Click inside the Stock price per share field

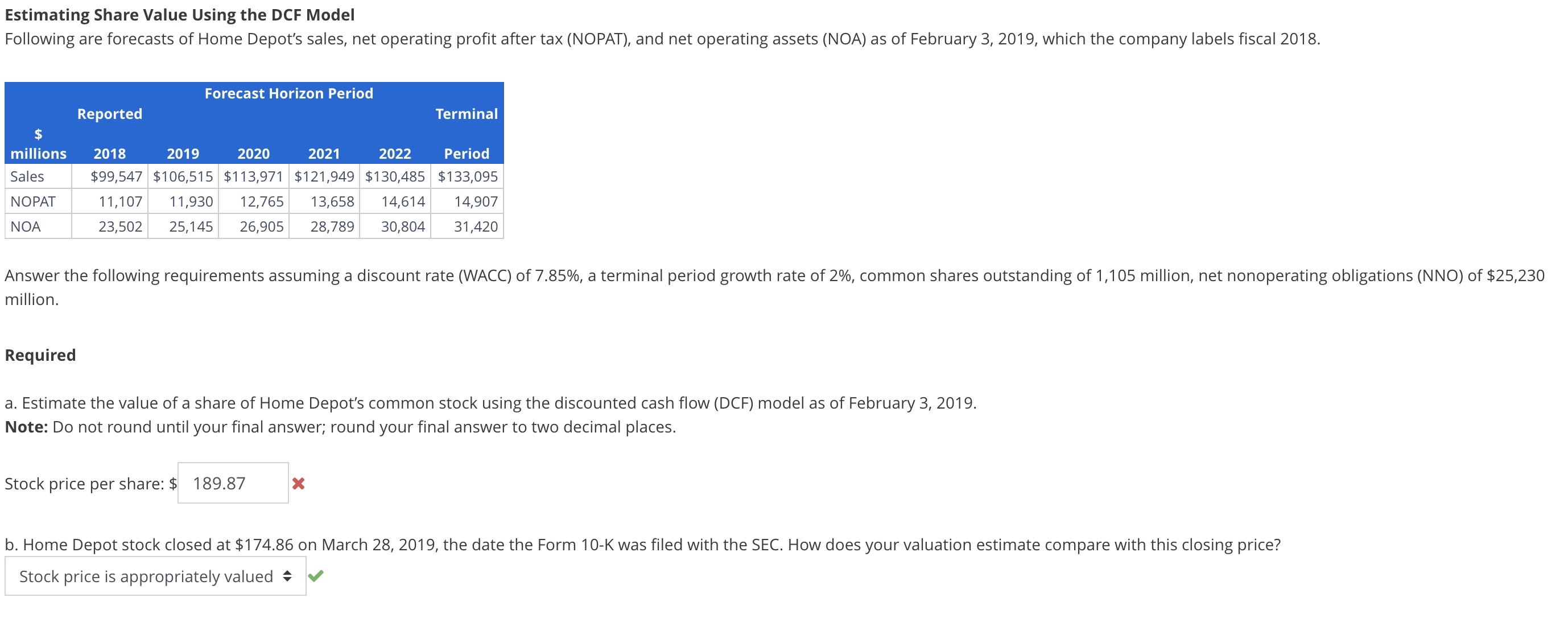pos(233,484)
